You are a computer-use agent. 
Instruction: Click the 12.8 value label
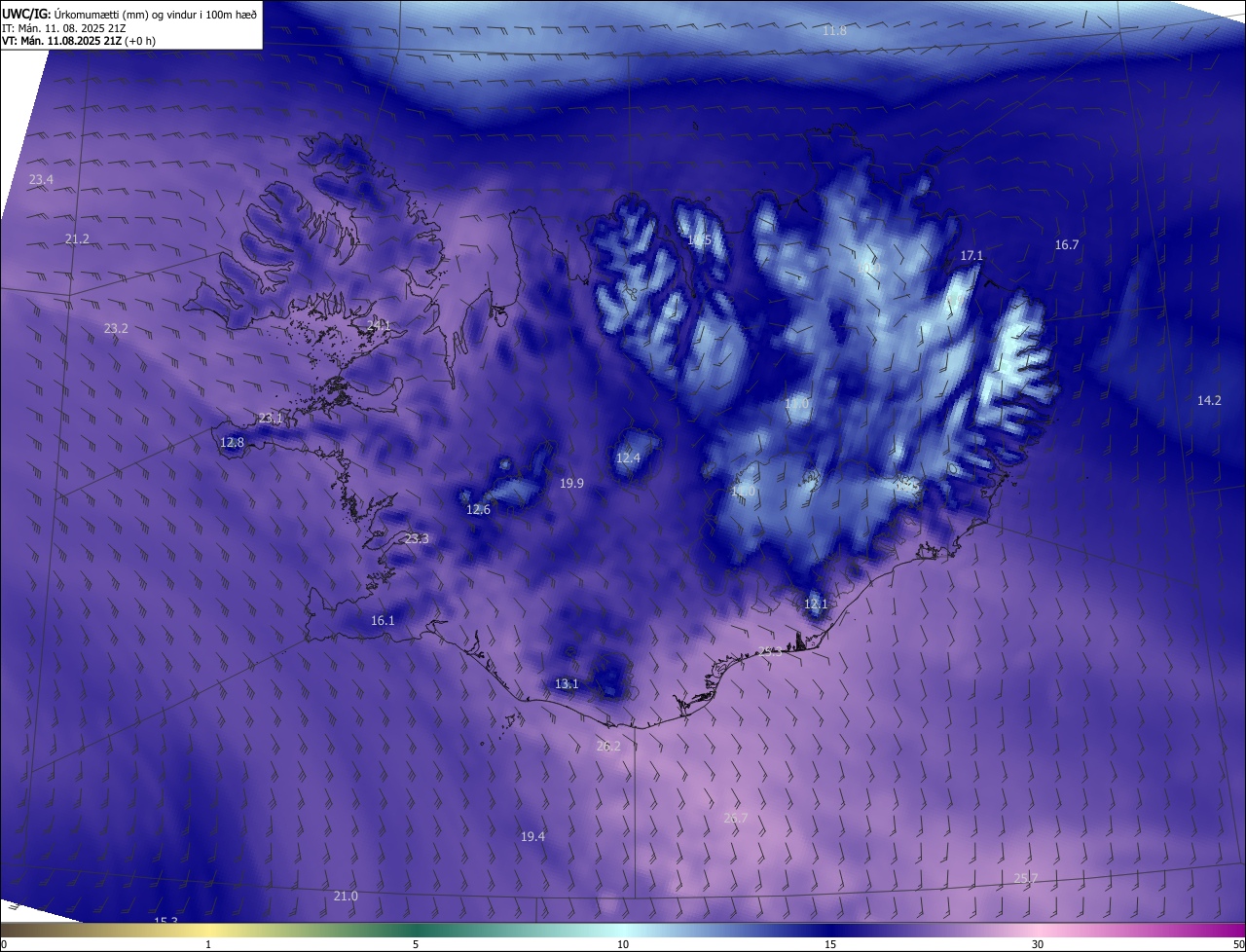click(x=232, y=442)
